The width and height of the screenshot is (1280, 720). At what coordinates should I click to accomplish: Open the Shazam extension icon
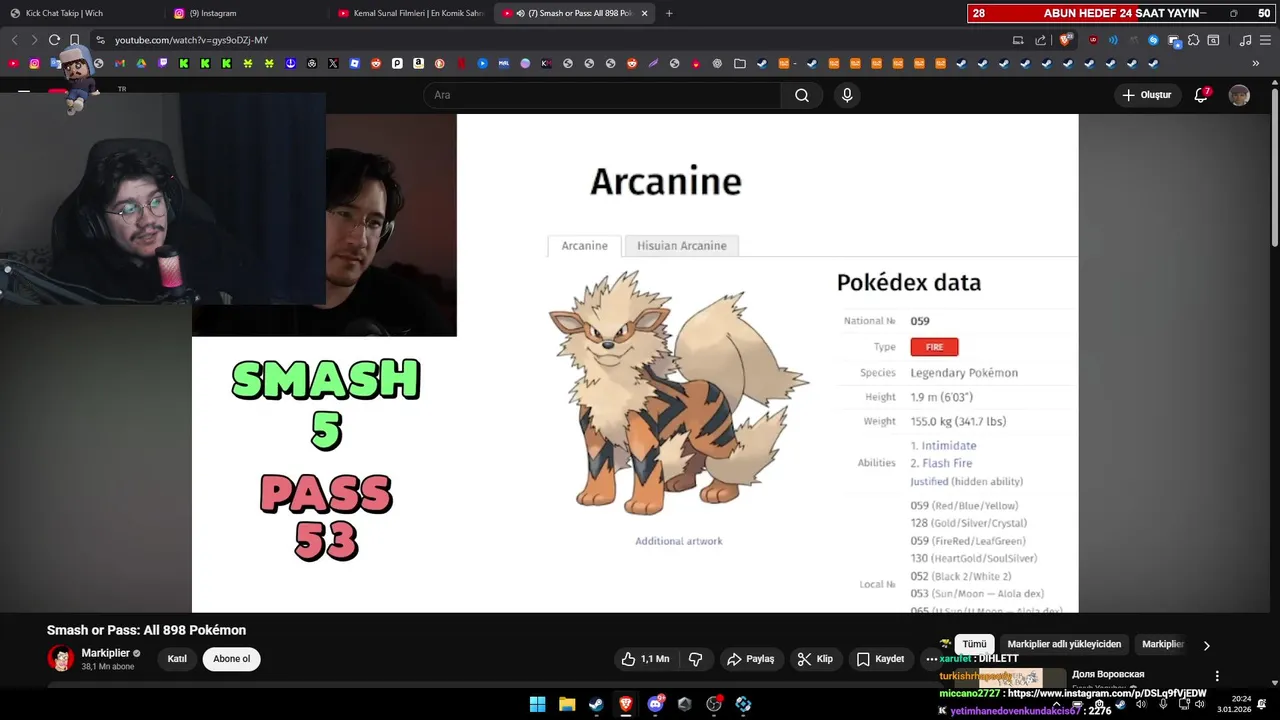(1153, 40)
